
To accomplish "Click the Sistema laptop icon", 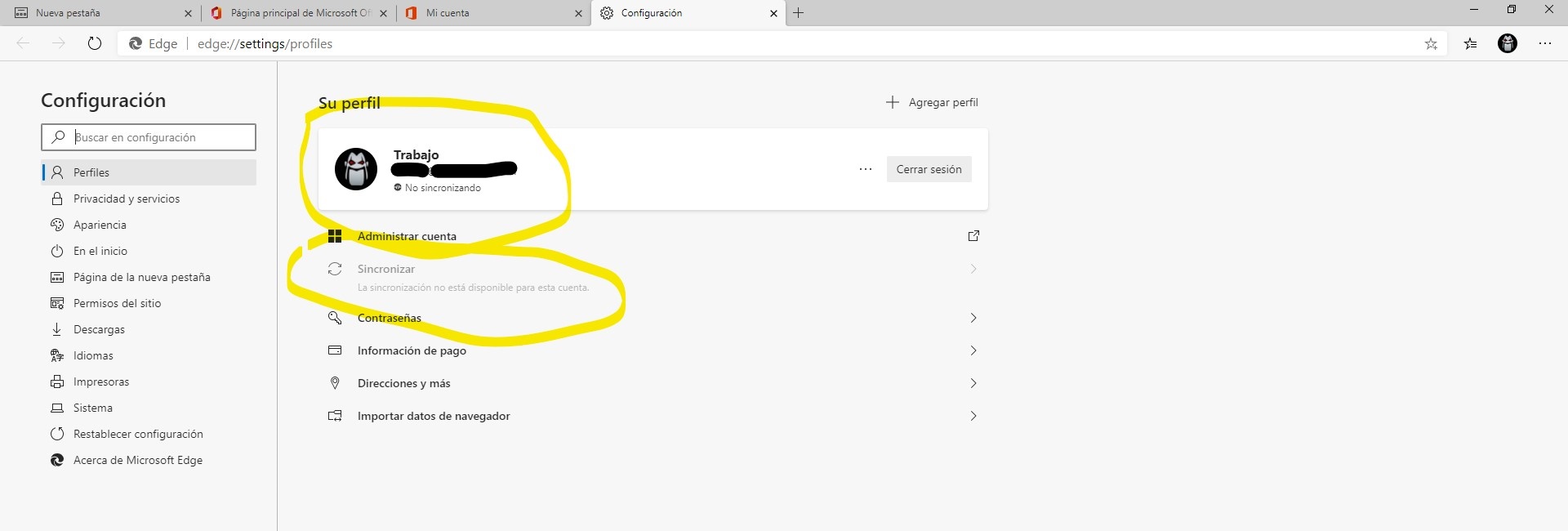I will [x=57, y=408].
